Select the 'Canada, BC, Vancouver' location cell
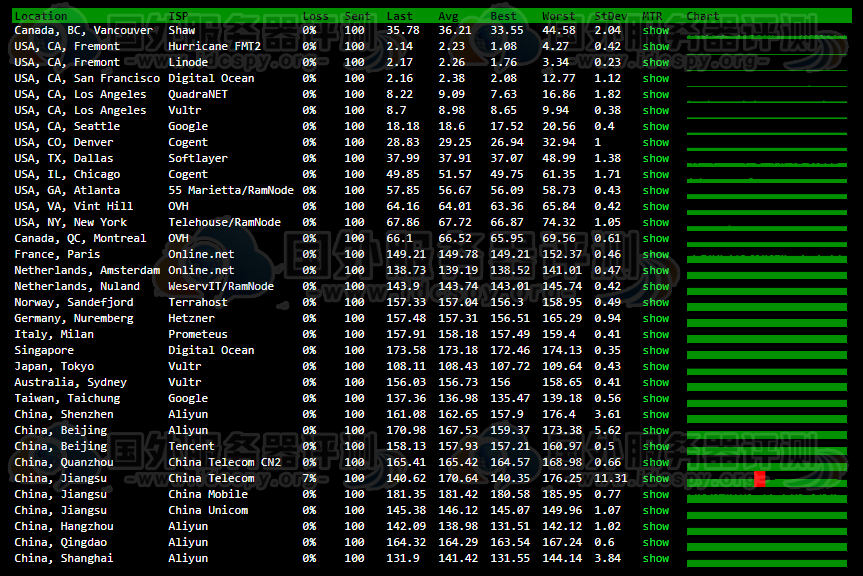Screen dimensions: 863x576 point(84,30)
